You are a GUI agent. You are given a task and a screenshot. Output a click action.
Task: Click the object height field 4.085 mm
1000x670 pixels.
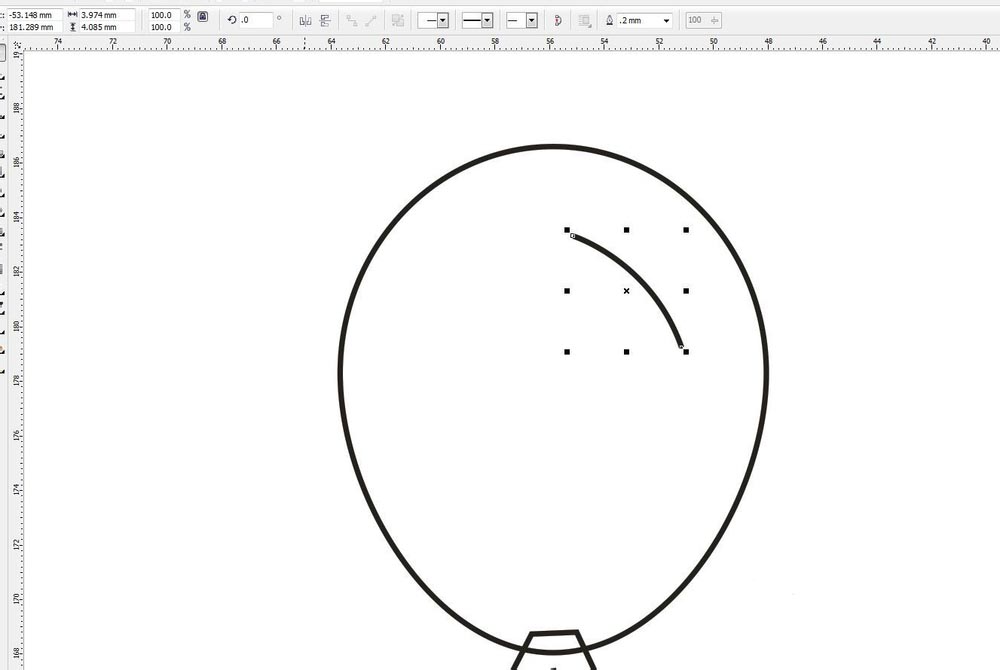pyautogui.click(x=107, y=27)
